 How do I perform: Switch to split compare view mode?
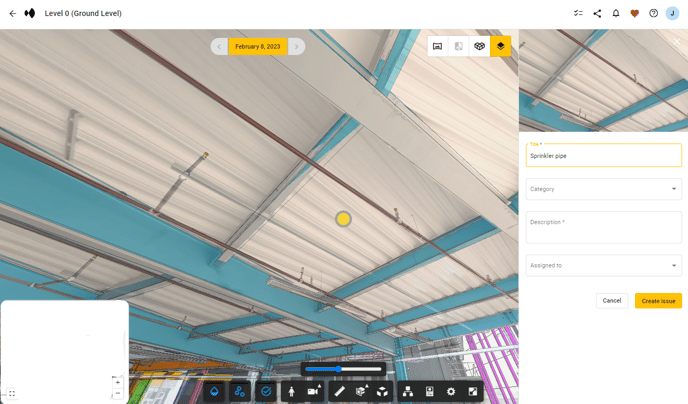click(459, 46)
